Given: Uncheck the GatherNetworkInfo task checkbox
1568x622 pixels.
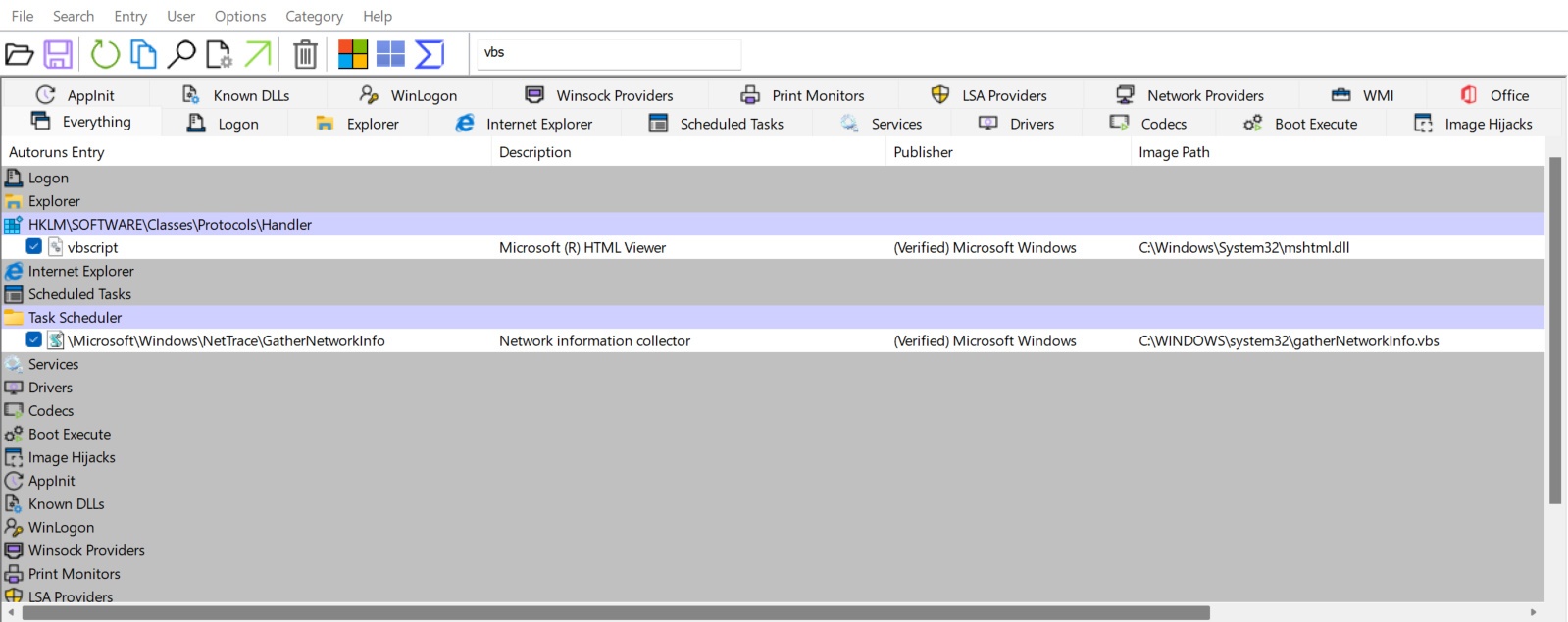Looking at the screenshot, I should tap(34, 339).
